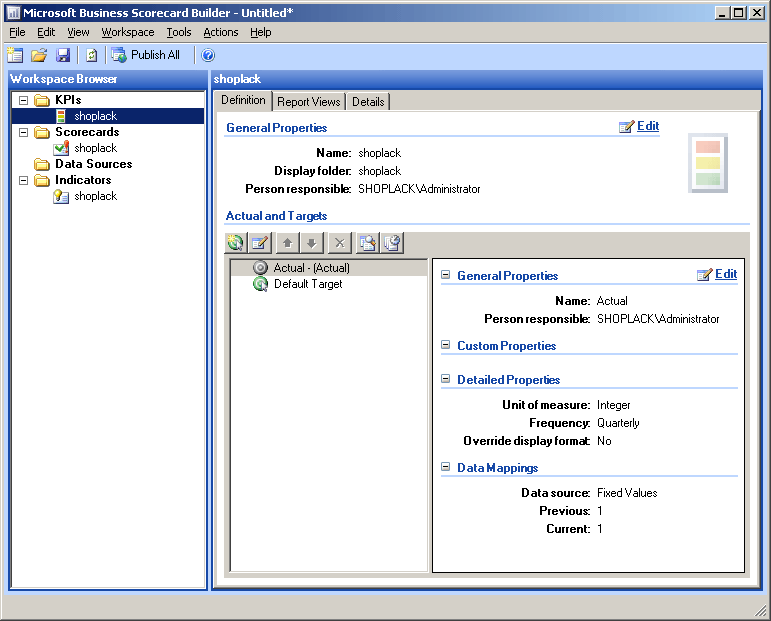This screenshot has width=771, height=621.
Task: Open the Help menu
Action: pos(261,32)
